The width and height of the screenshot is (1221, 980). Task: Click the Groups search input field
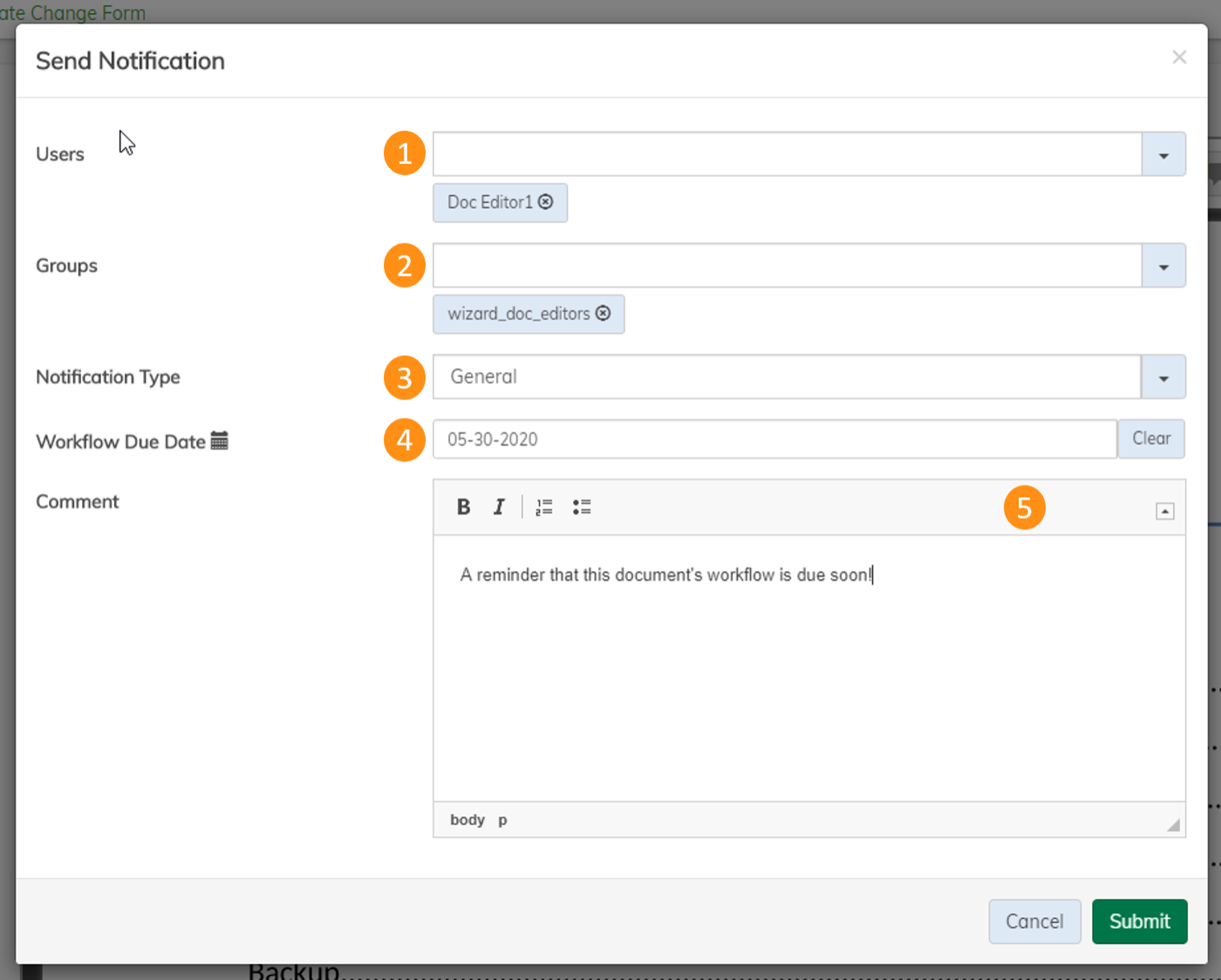coord(787,266)
